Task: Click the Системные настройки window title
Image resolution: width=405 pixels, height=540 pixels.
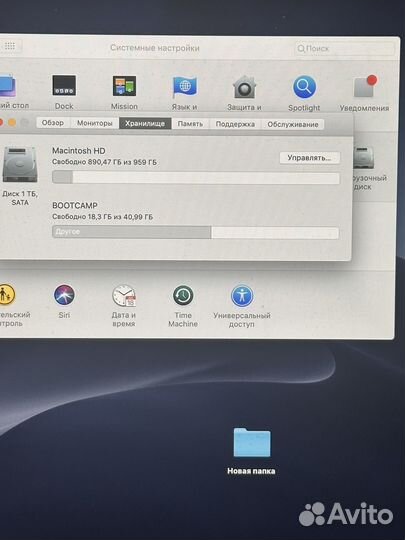Action: [155, 48]
